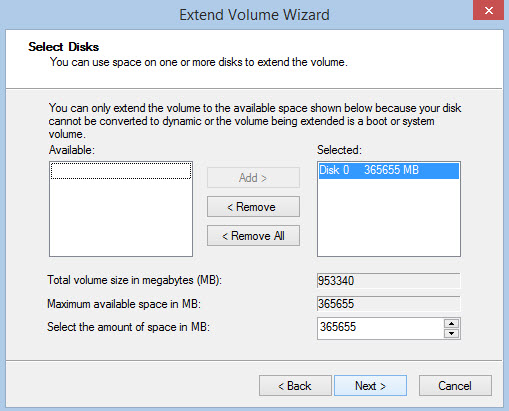Click the greyed-out Add button
Image resolution: width=509 pixels, height=411 pixels.
coord(253,178)
